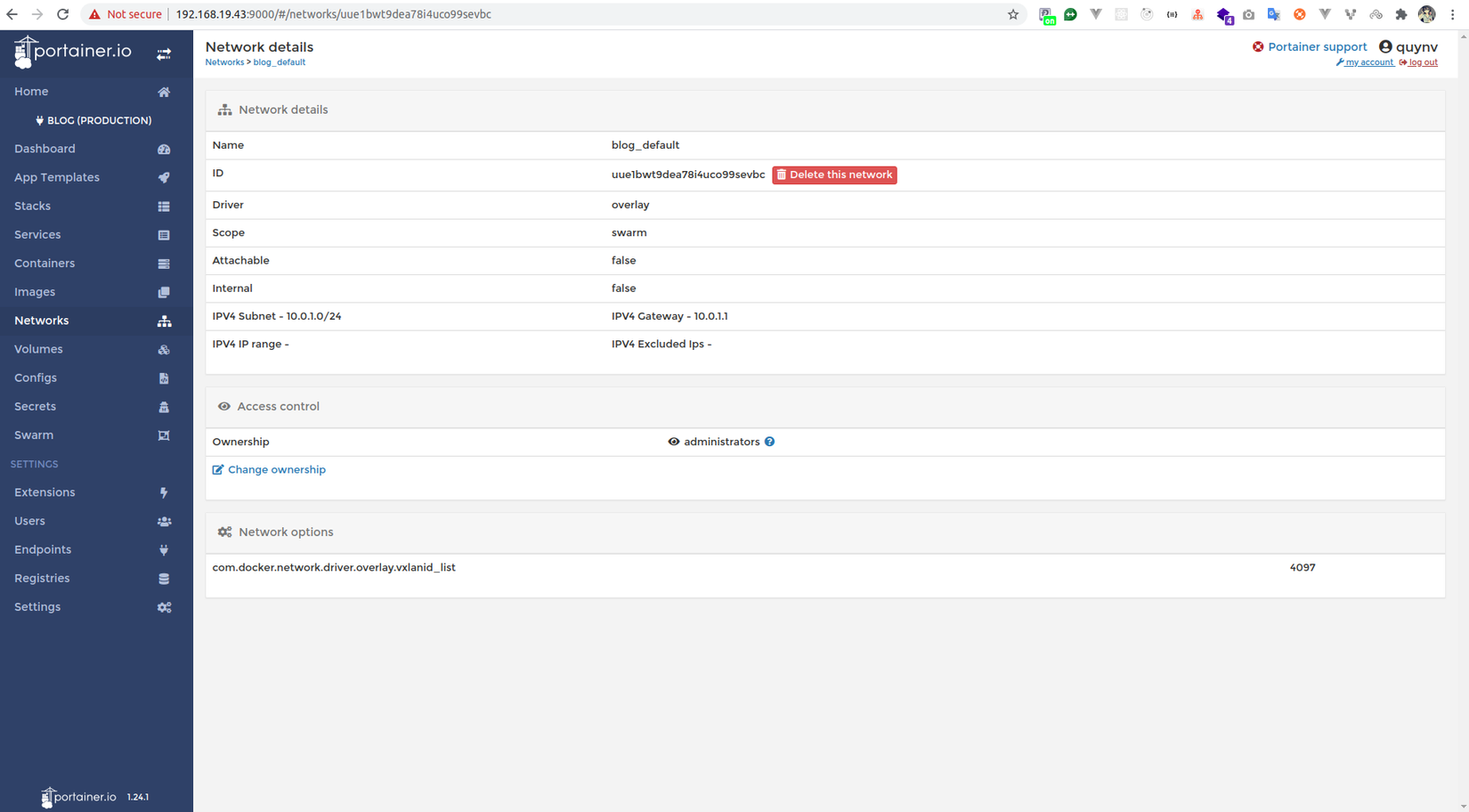
Task: Click the Dashboard gauge icon
Action: click(x=164, y=149)
